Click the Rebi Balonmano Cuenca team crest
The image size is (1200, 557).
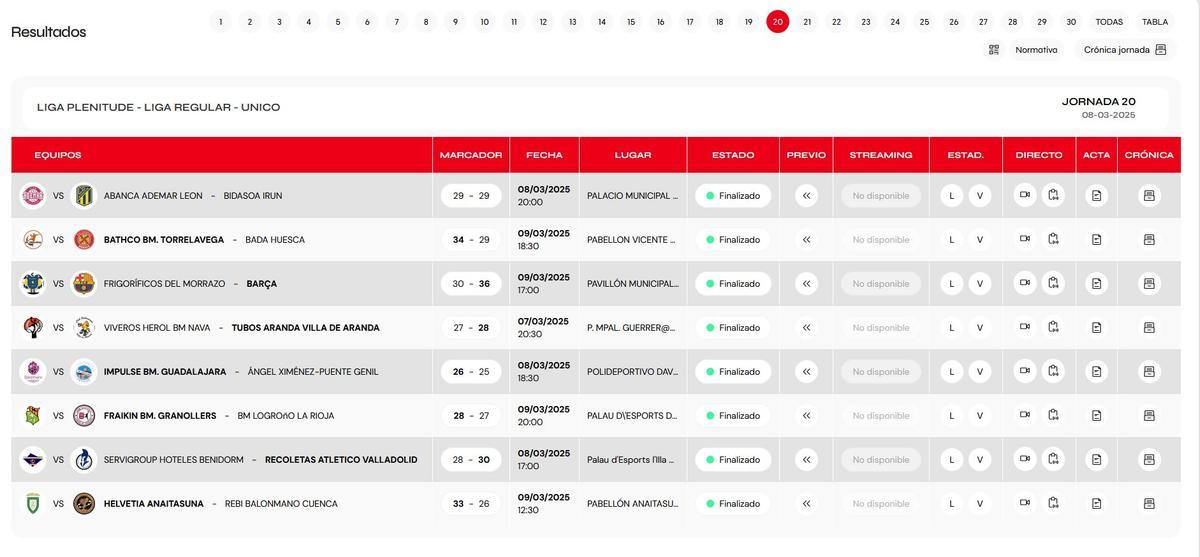[84, 504]
